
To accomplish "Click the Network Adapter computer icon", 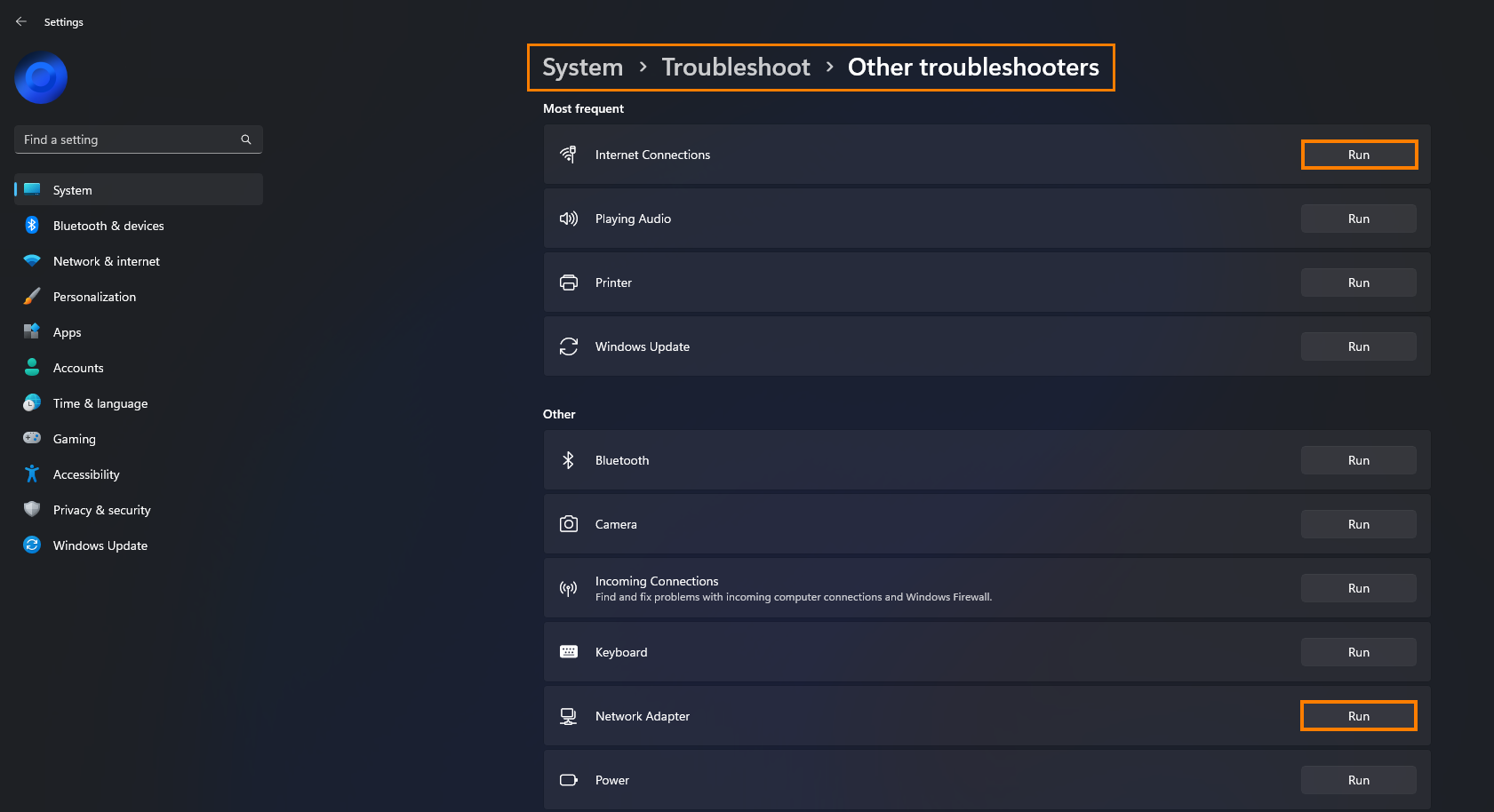I will pyautogui.click(x=569, y=716).
